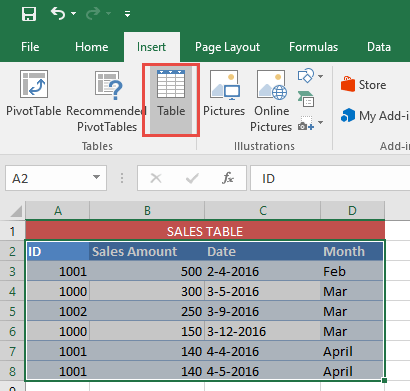Click the Select All corner triangle

(x=15, y=211)
